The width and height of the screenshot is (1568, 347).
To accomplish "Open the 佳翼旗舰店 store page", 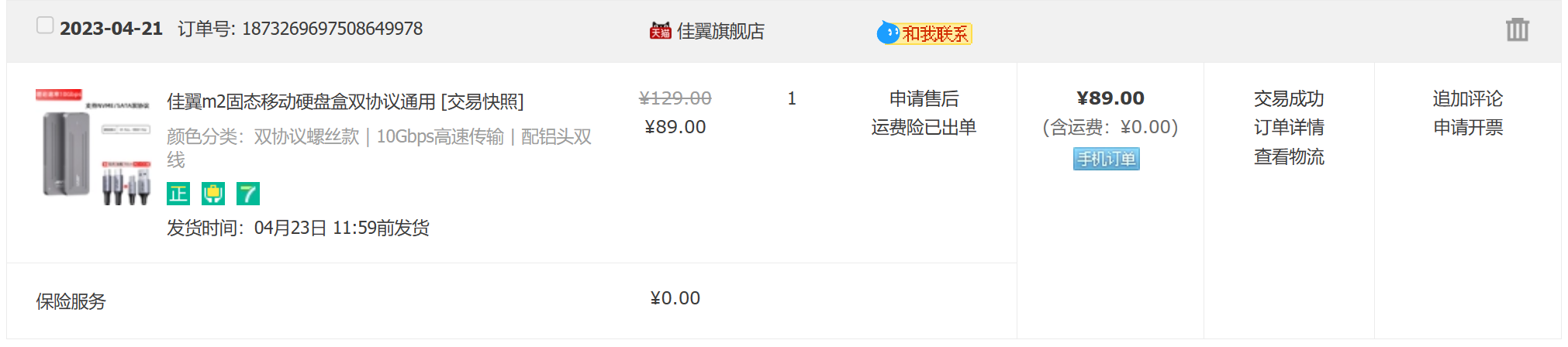I will [720, 31].
